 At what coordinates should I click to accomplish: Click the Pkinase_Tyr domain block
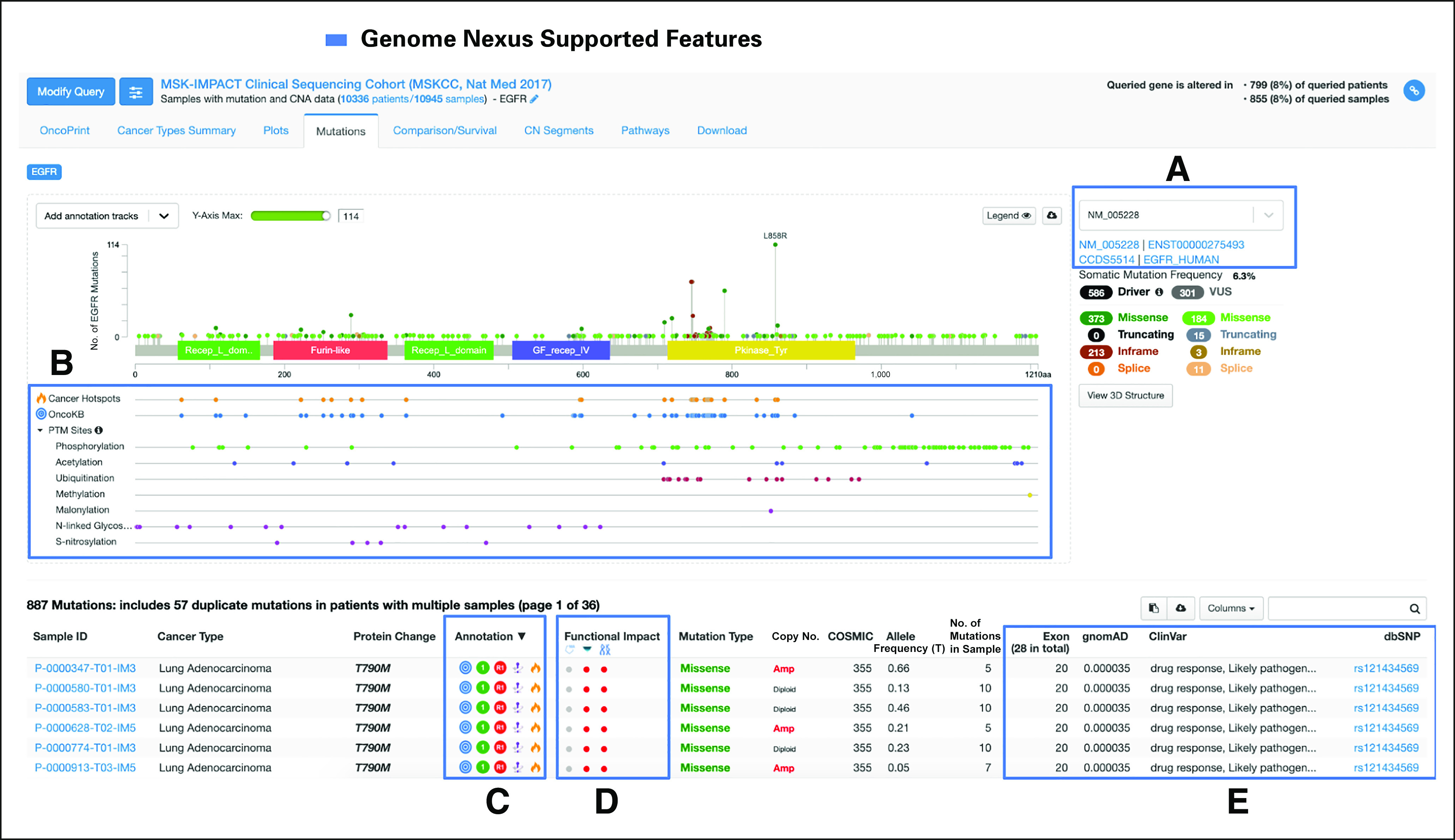pyautogui.click(x=761, y=350)
